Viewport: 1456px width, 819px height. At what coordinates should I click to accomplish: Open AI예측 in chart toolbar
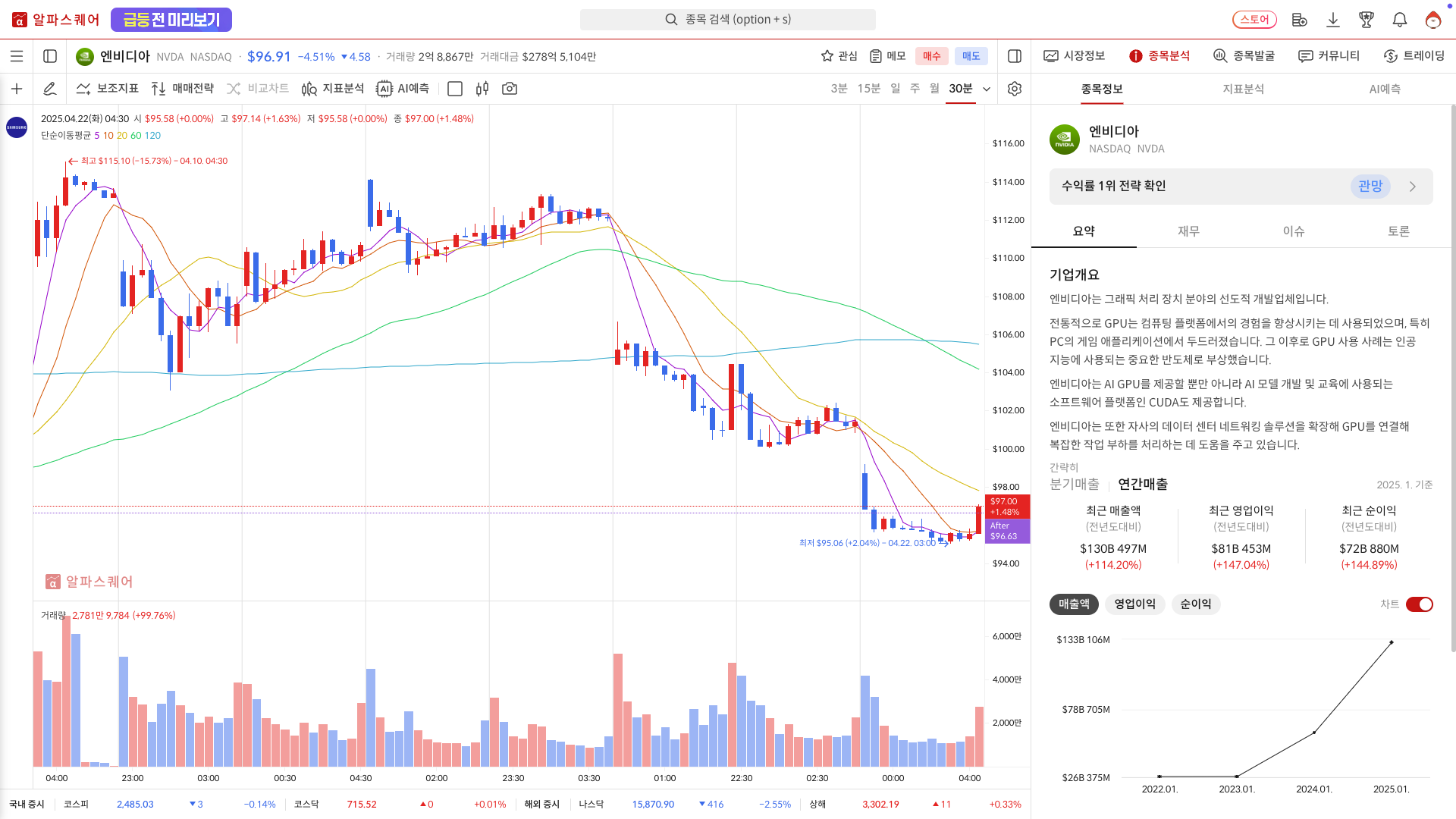point(403,89)
